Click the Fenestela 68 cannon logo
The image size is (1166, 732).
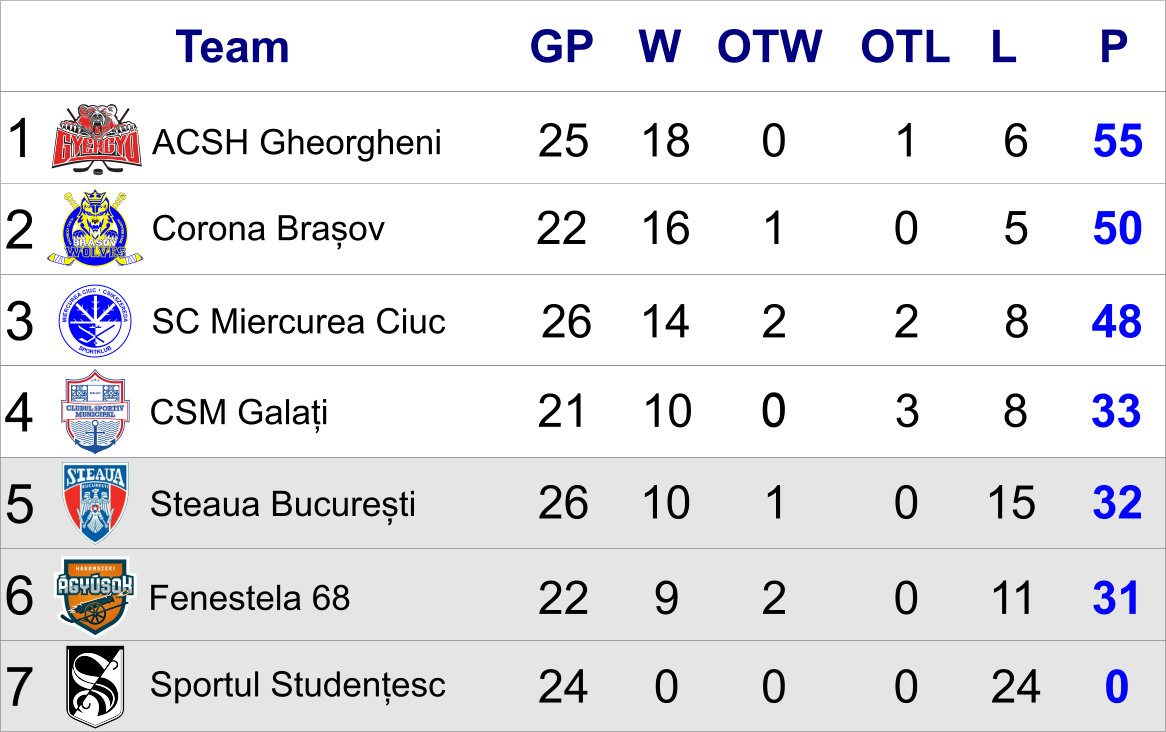tap(96, 596)
